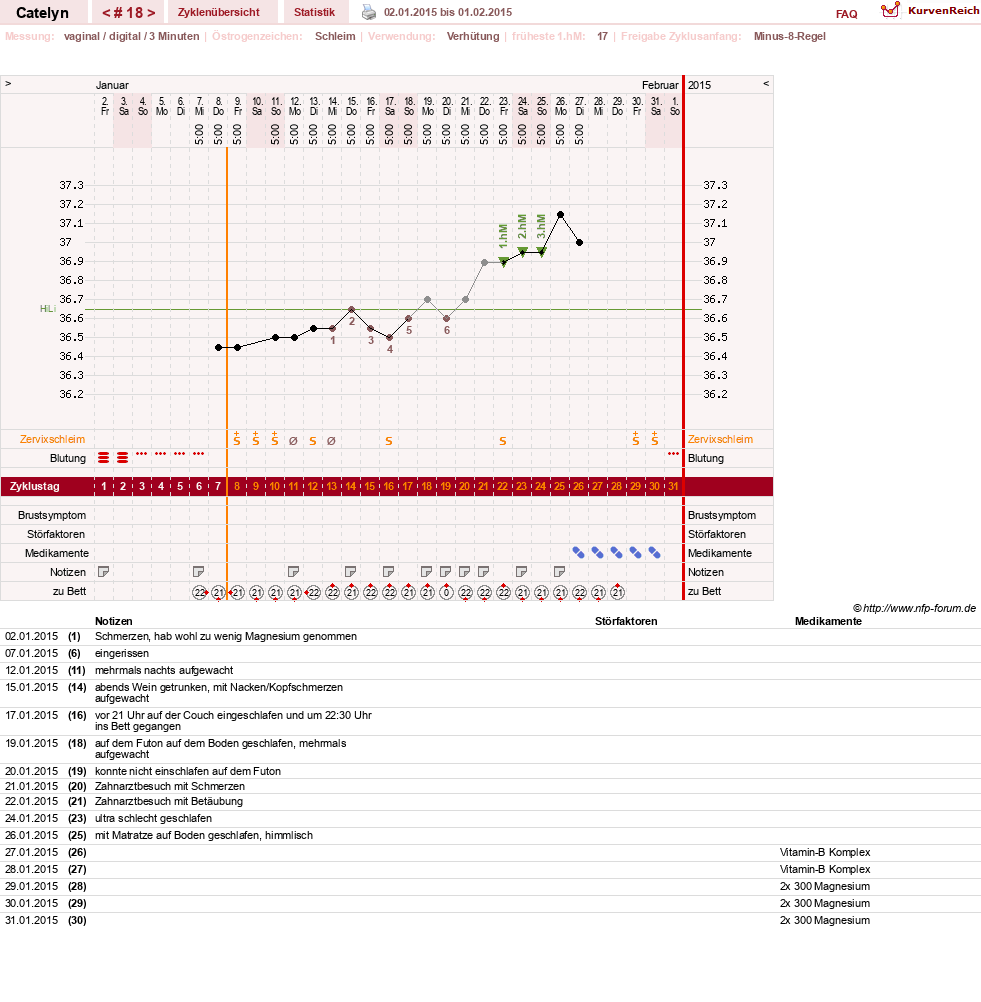This screenshot has width=981, height=1002.
Task: Click the spotting dots on cycle day 31
Action: tap(673, 454)
